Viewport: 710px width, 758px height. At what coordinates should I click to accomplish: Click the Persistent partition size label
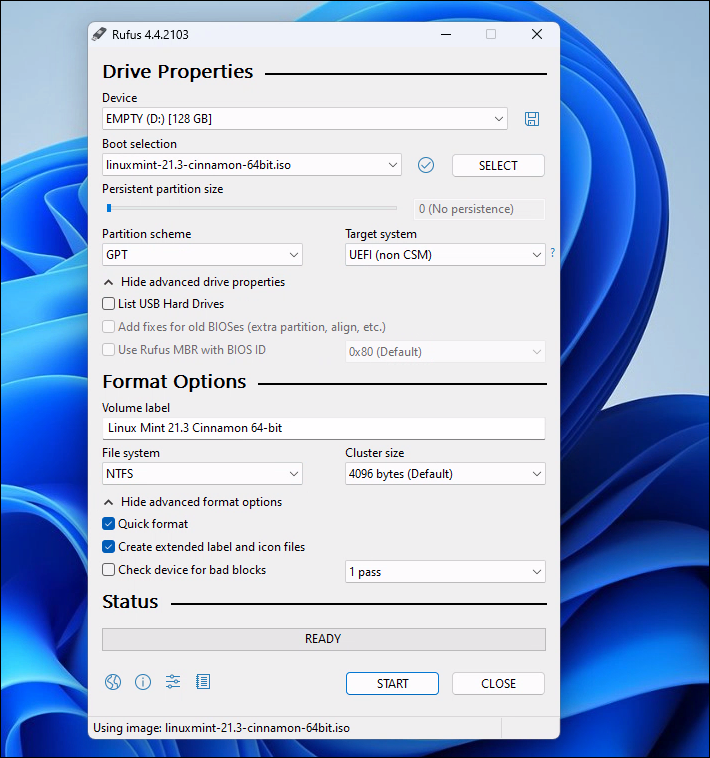click(x=163, y=189)
